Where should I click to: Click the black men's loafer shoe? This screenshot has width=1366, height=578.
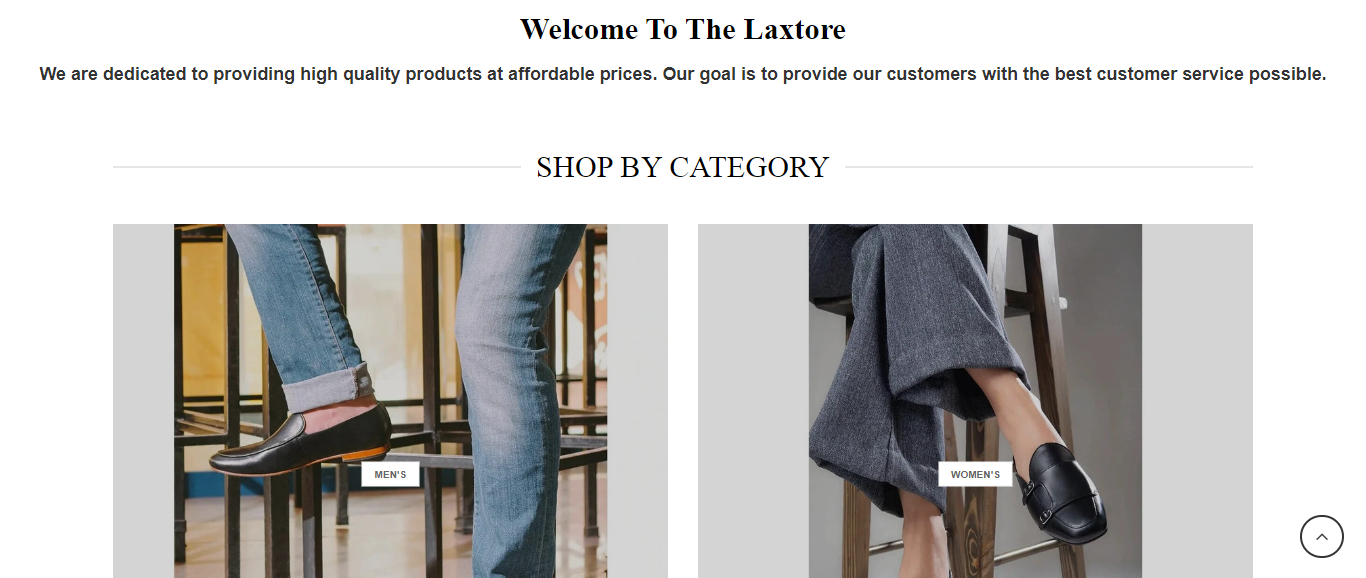point(299,446)
